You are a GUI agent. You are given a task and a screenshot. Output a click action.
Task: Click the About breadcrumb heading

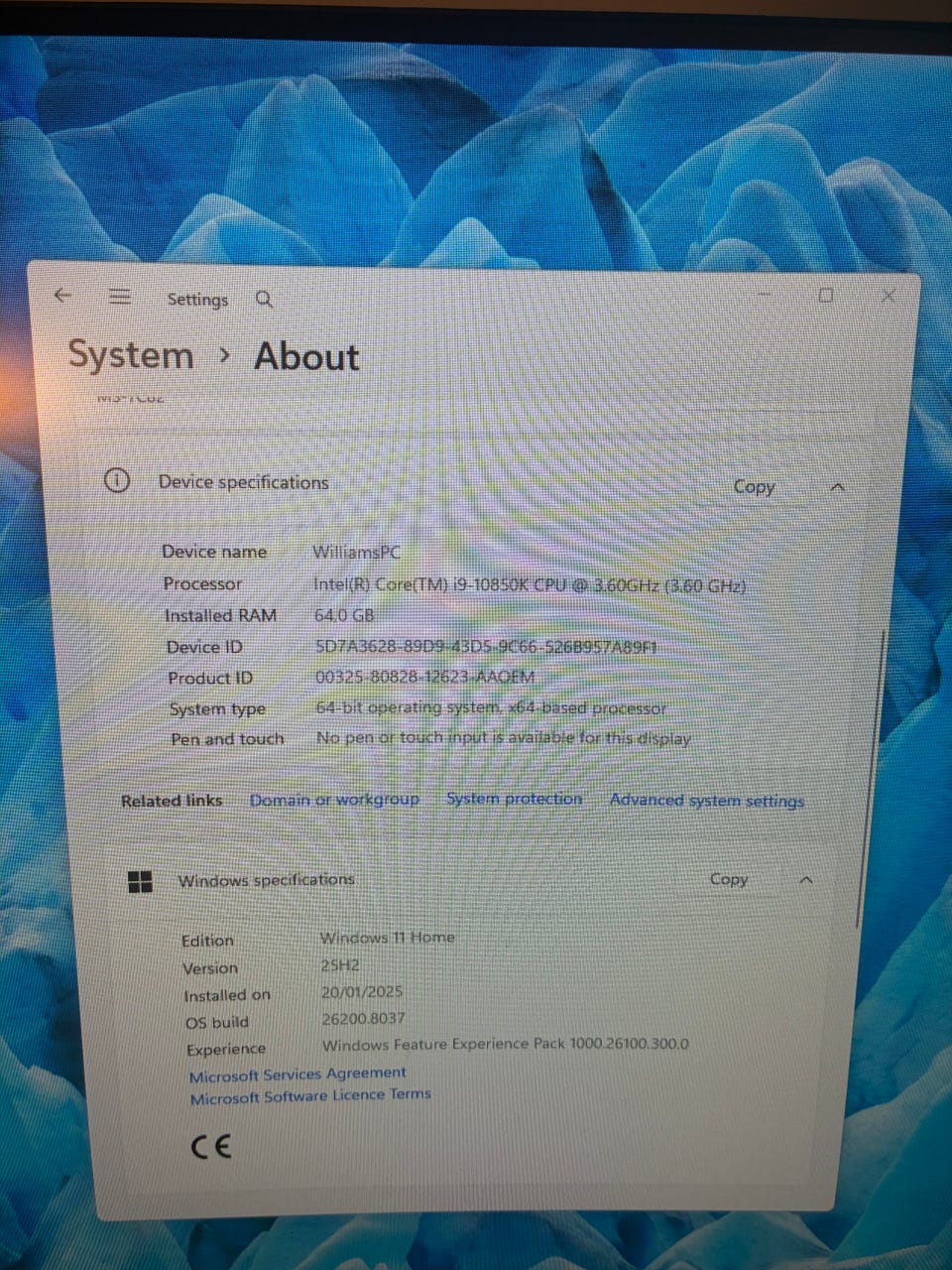[x=306, y=356]
